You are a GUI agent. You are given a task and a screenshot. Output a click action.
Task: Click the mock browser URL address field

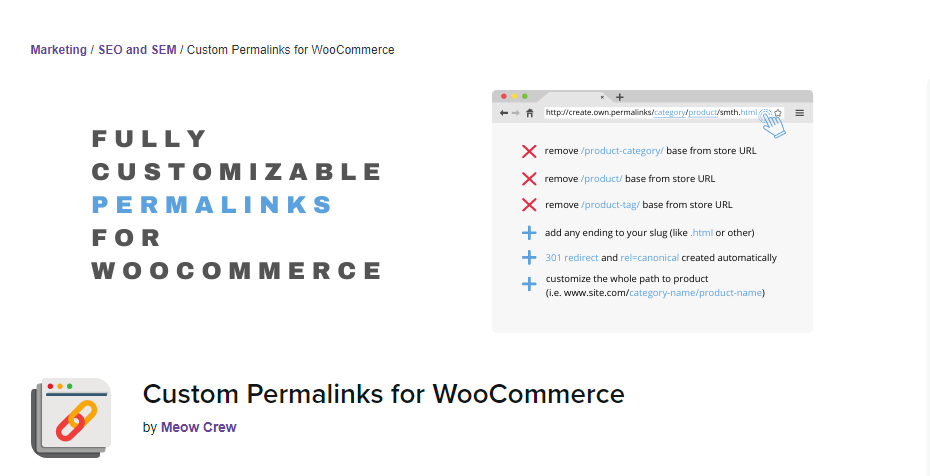click(651, 113)
